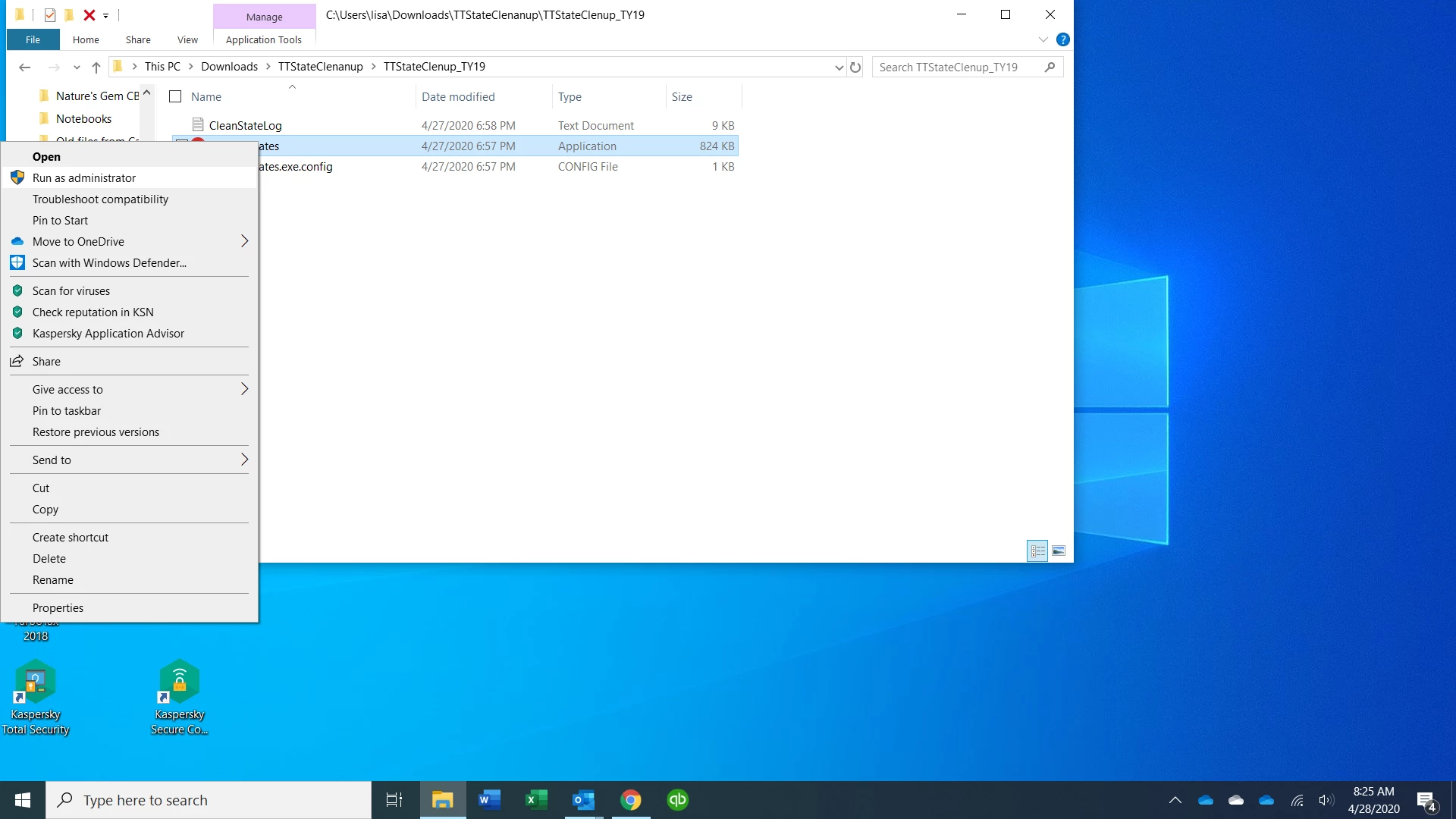Image resolution: width=1456 pixels, height=819 pixels.
Task: Choose Rename from the context menu
Action: click(x=130, y=580)
